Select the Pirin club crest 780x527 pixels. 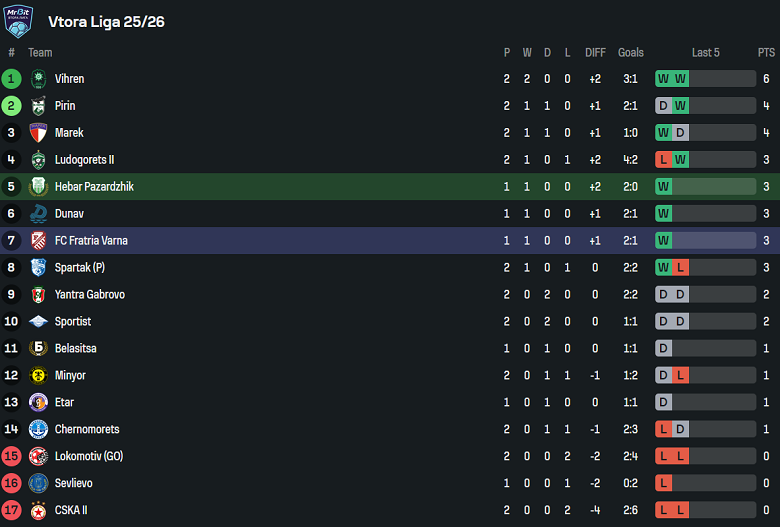(x=38, y=106)
